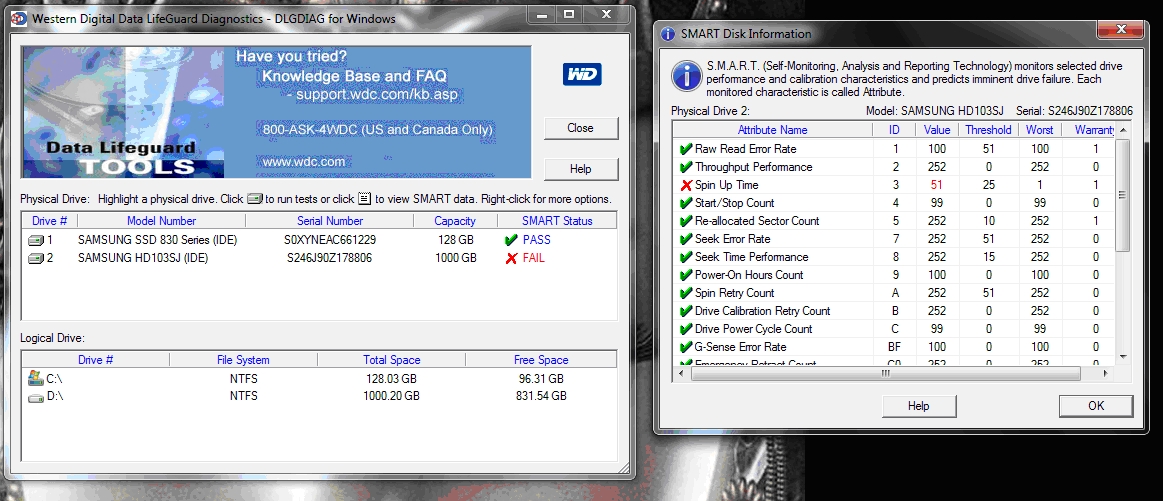Click support.wdc.com/kb.asp banner text

[x=378, y=95]
